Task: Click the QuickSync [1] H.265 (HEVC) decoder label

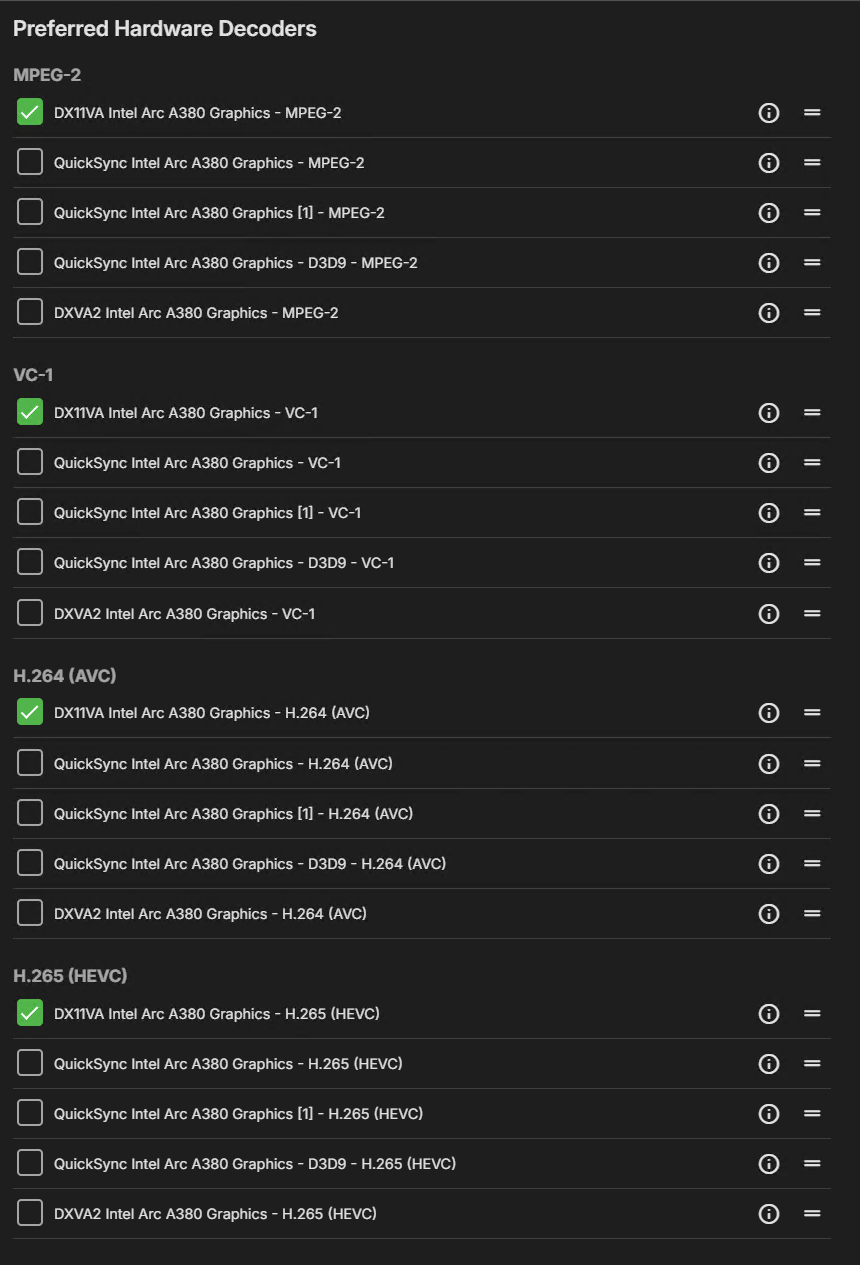Action: point(238,1114)
